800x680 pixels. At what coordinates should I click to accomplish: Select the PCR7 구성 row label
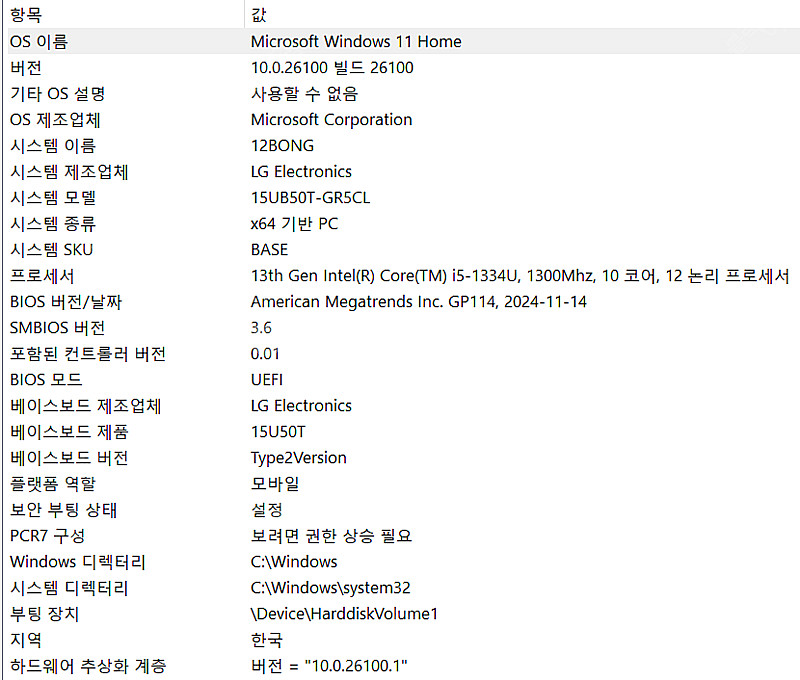click(x=47, y=536)
